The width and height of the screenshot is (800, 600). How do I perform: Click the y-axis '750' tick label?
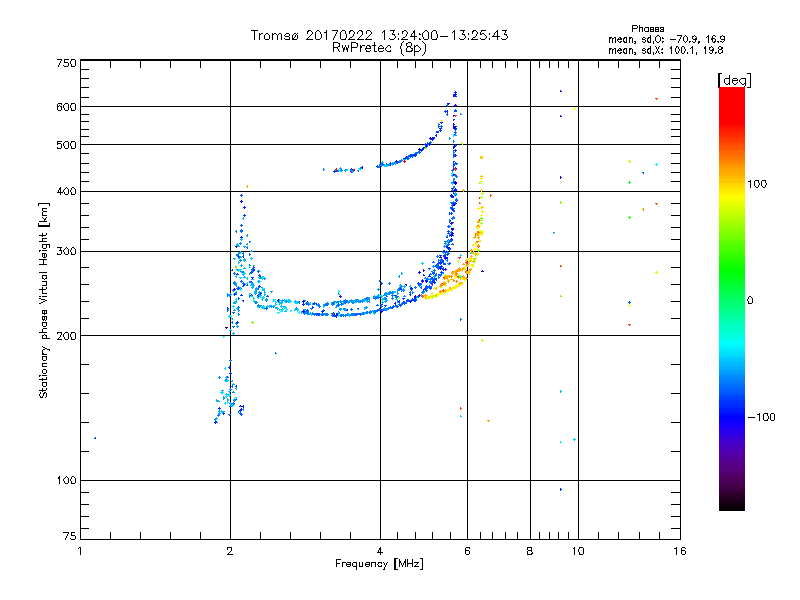pos(66,63)
